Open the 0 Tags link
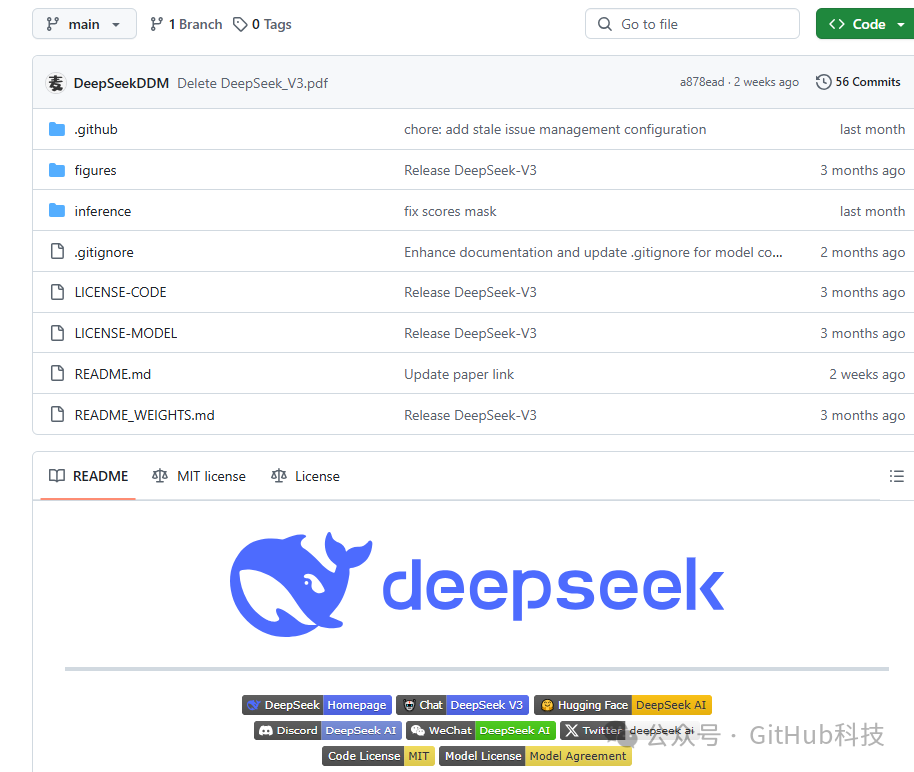 [262, 24]
